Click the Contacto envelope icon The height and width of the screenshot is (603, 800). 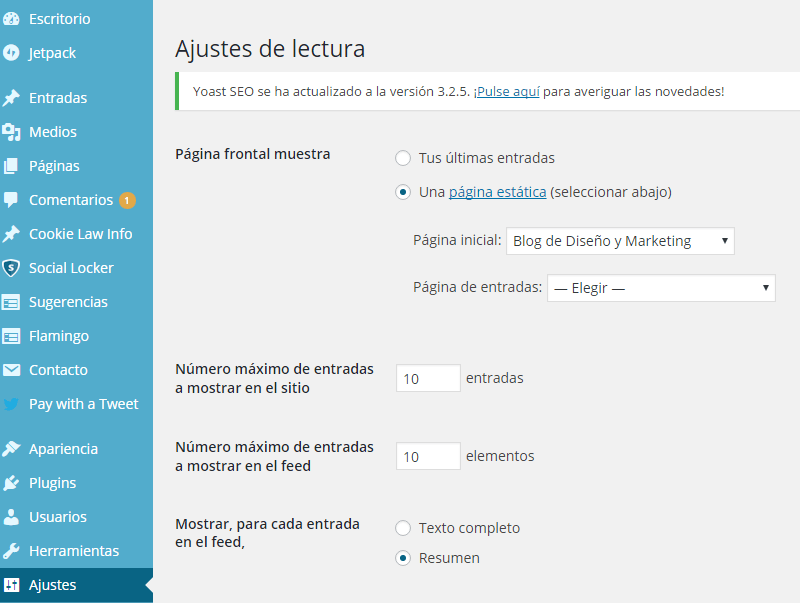11,370
